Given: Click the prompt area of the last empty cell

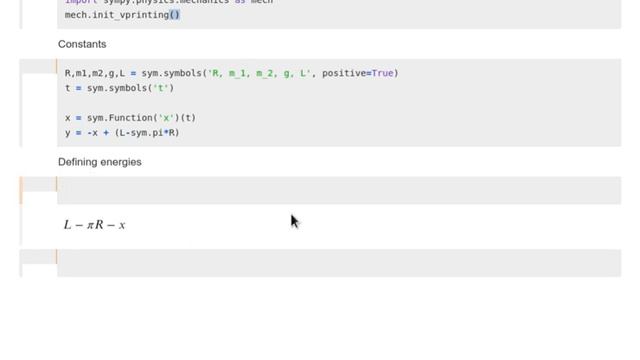Looking at the screenshot, I should pyautogui.click(x=39, y=257).
